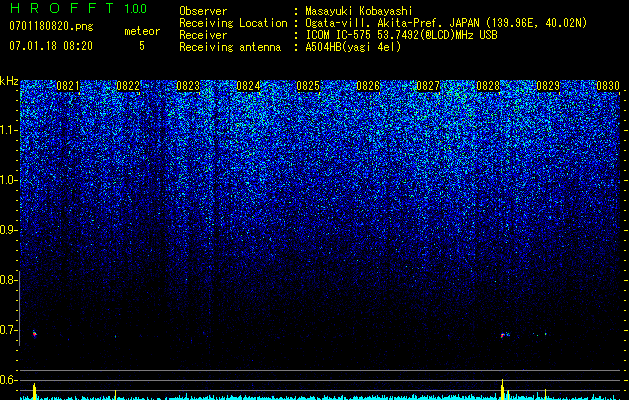Image resolution: width=629 pixels, height=400 pixels.
Task: Click the 0828 time marker
Action: [488, 86]
